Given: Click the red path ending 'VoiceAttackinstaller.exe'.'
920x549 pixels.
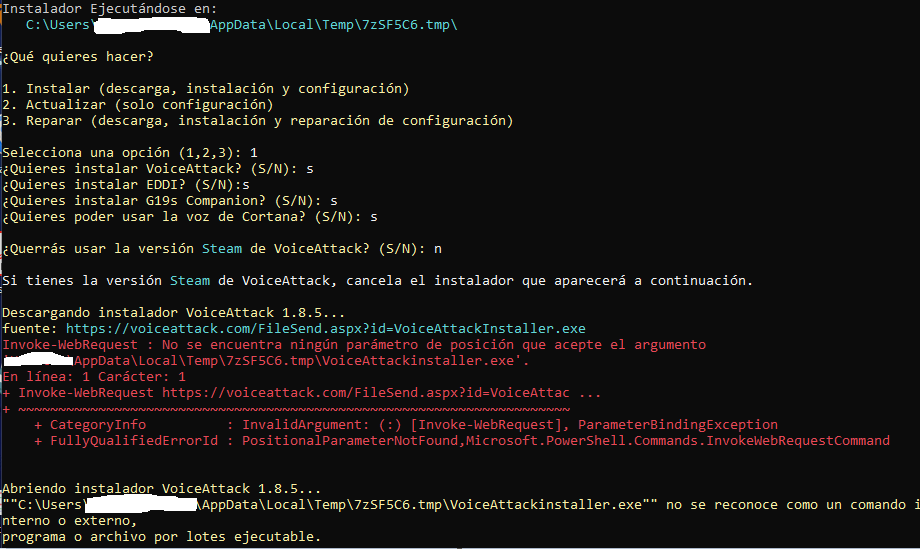Looking at the screenshot, I should coord(266,361).
